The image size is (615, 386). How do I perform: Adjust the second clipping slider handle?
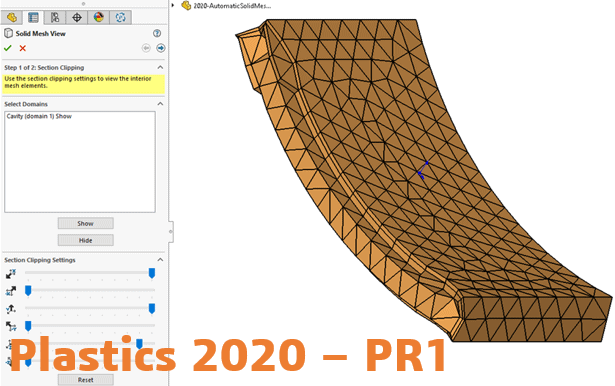28,291
